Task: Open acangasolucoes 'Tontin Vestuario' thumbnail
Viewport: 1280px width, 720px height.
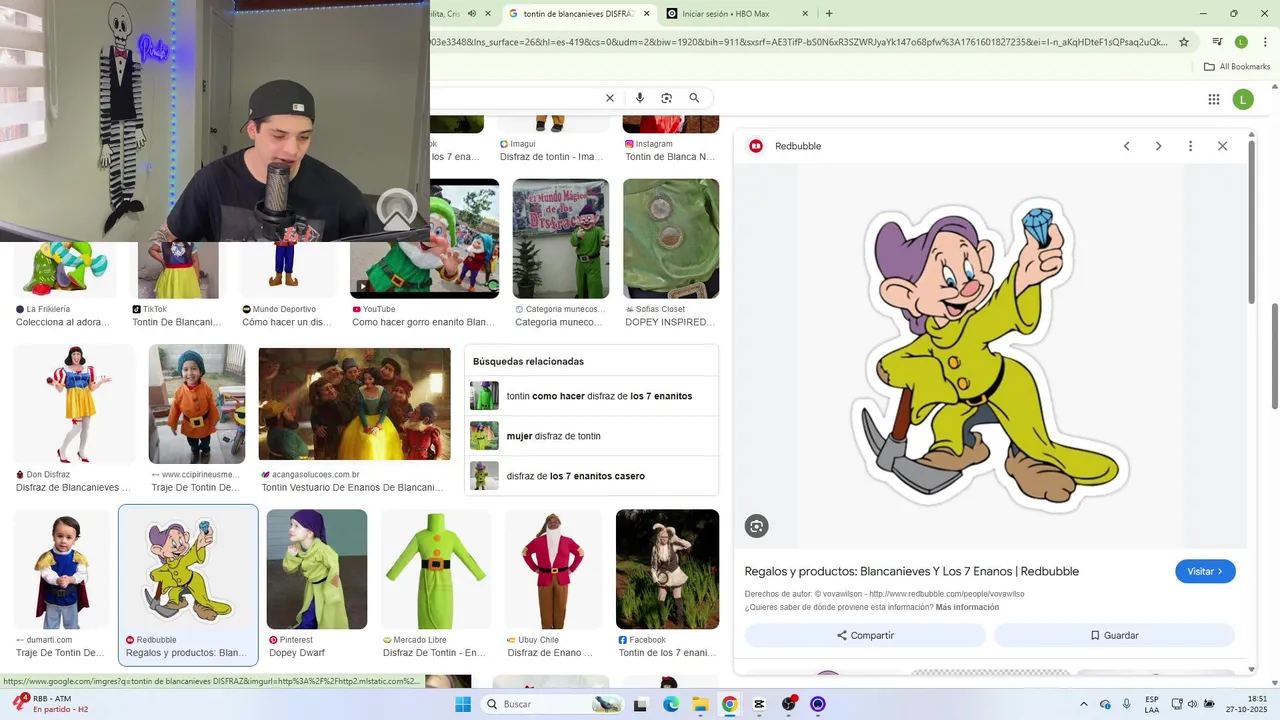Action: coord(355,404)
